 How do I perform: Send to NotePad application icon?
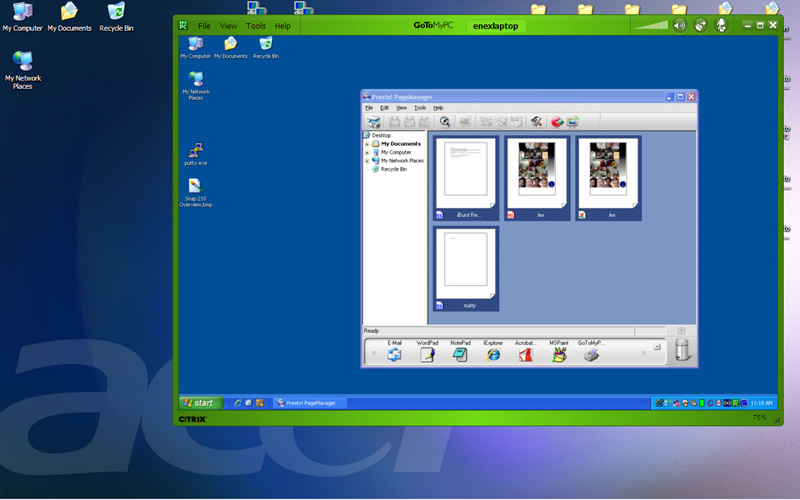click(x=460, y=354)
